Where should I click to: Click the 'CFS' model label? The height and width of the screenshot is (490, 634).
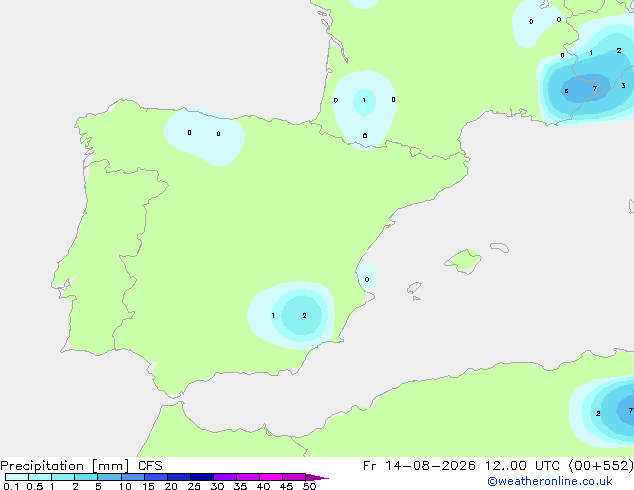coord(150,466)
